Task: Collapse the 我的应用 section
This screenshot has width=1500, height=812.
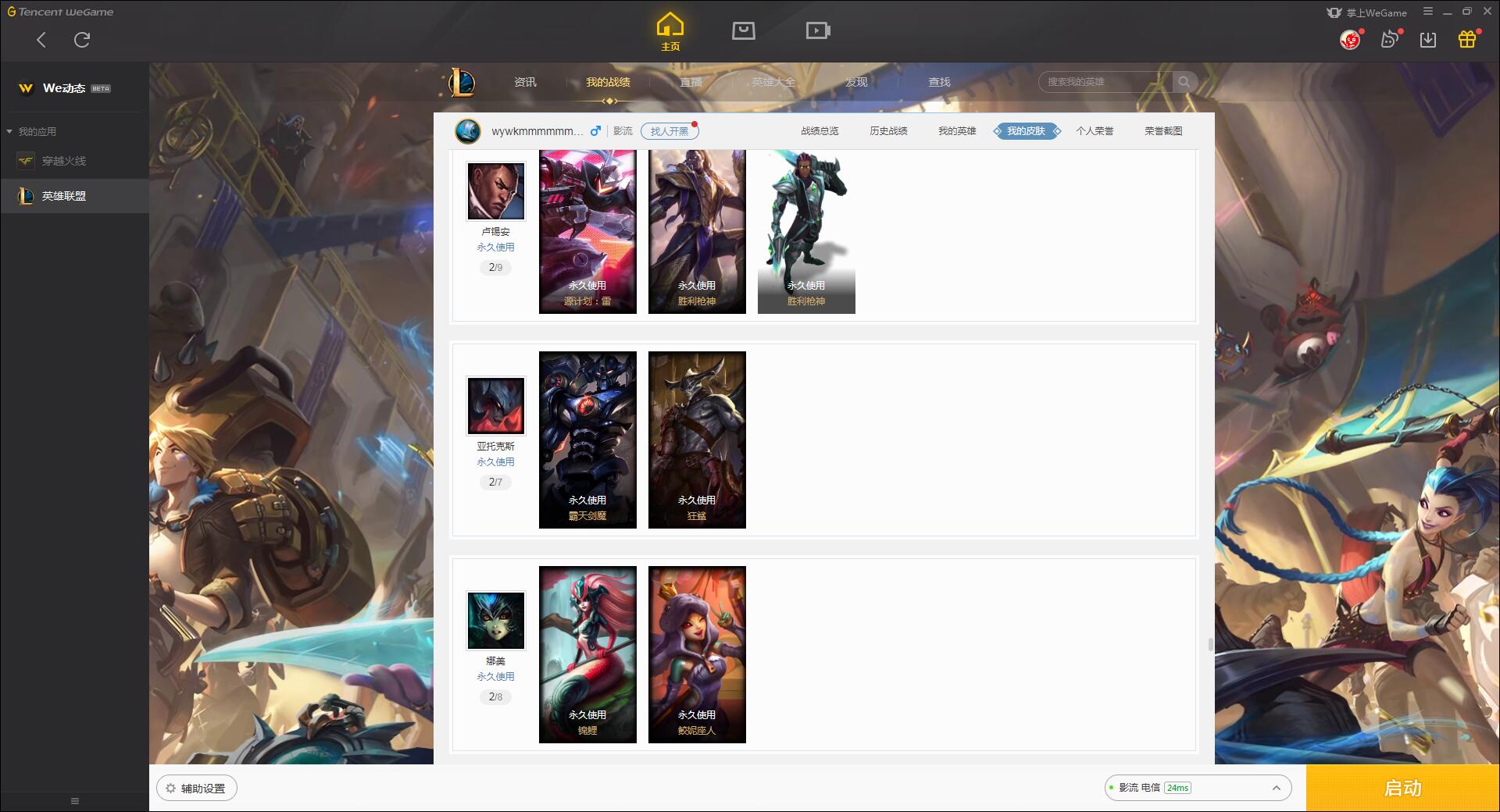Action: [x=9, y=132]
